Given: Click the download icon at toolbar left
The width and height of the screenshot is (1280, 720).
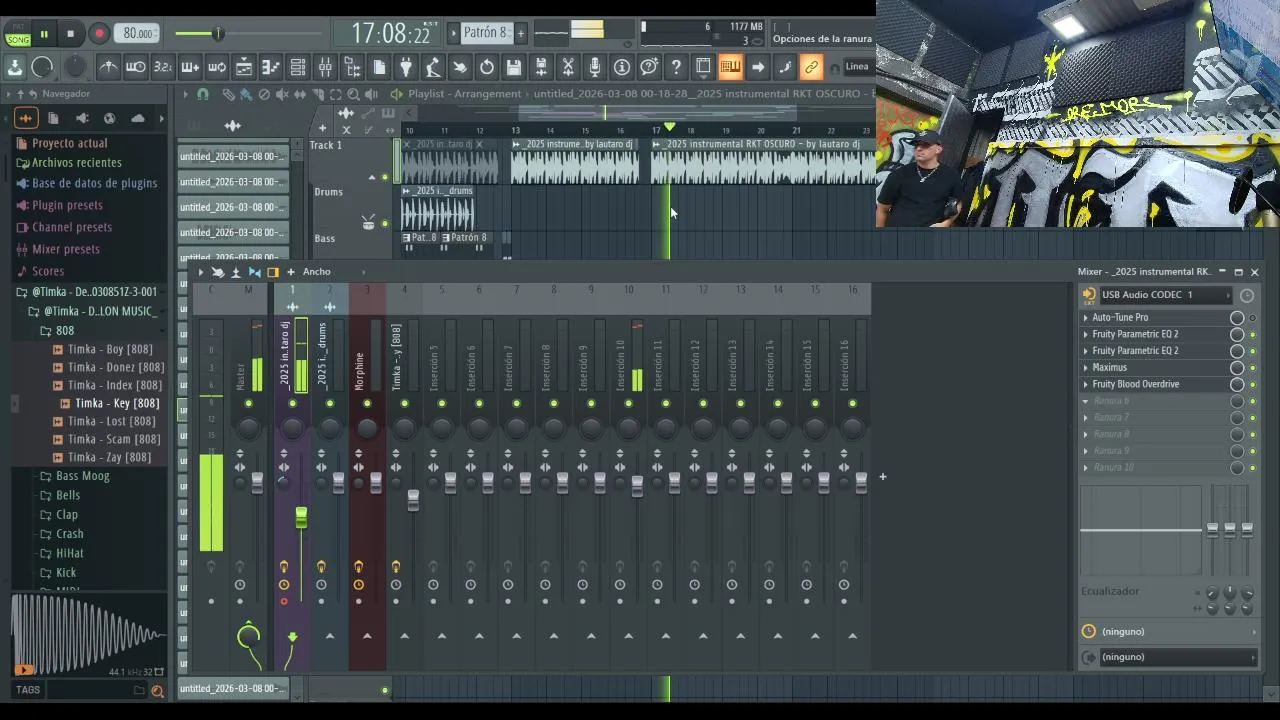Looking at the screenshot, I should pos(15,67).
